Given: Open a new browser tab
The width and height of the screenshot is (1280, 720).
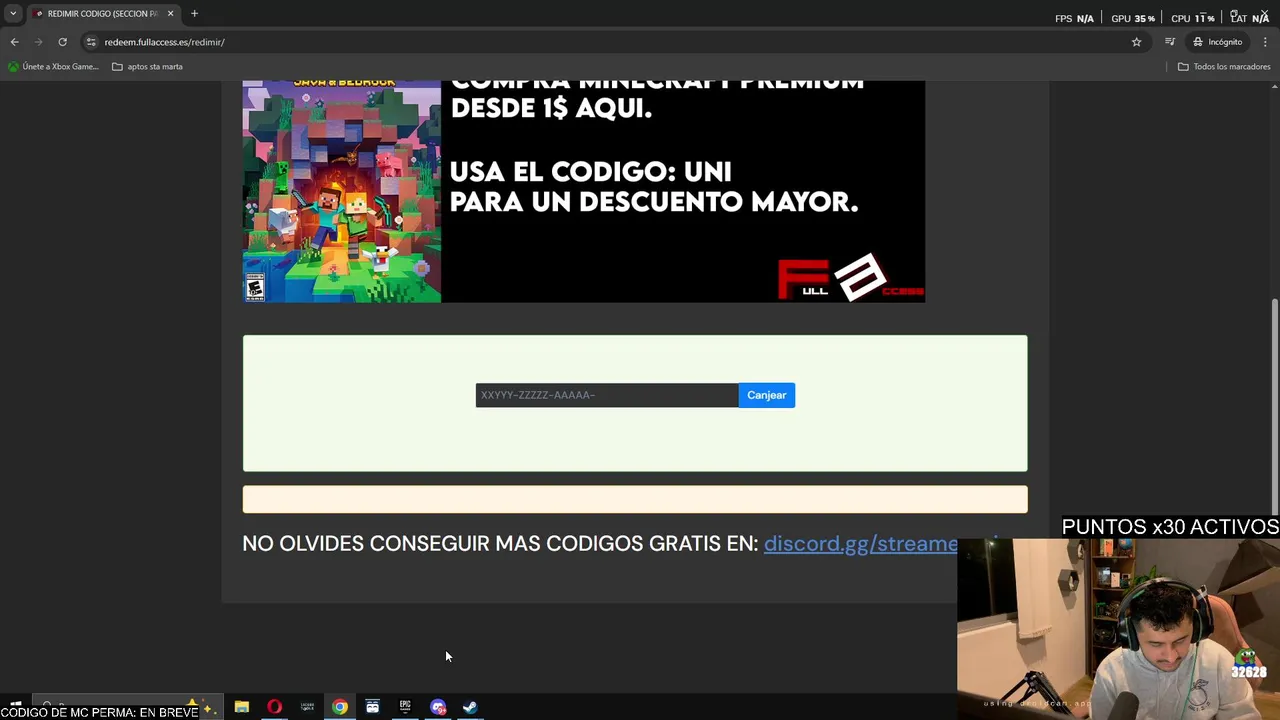Looking at the screenshot, I should tap(194, 13).
